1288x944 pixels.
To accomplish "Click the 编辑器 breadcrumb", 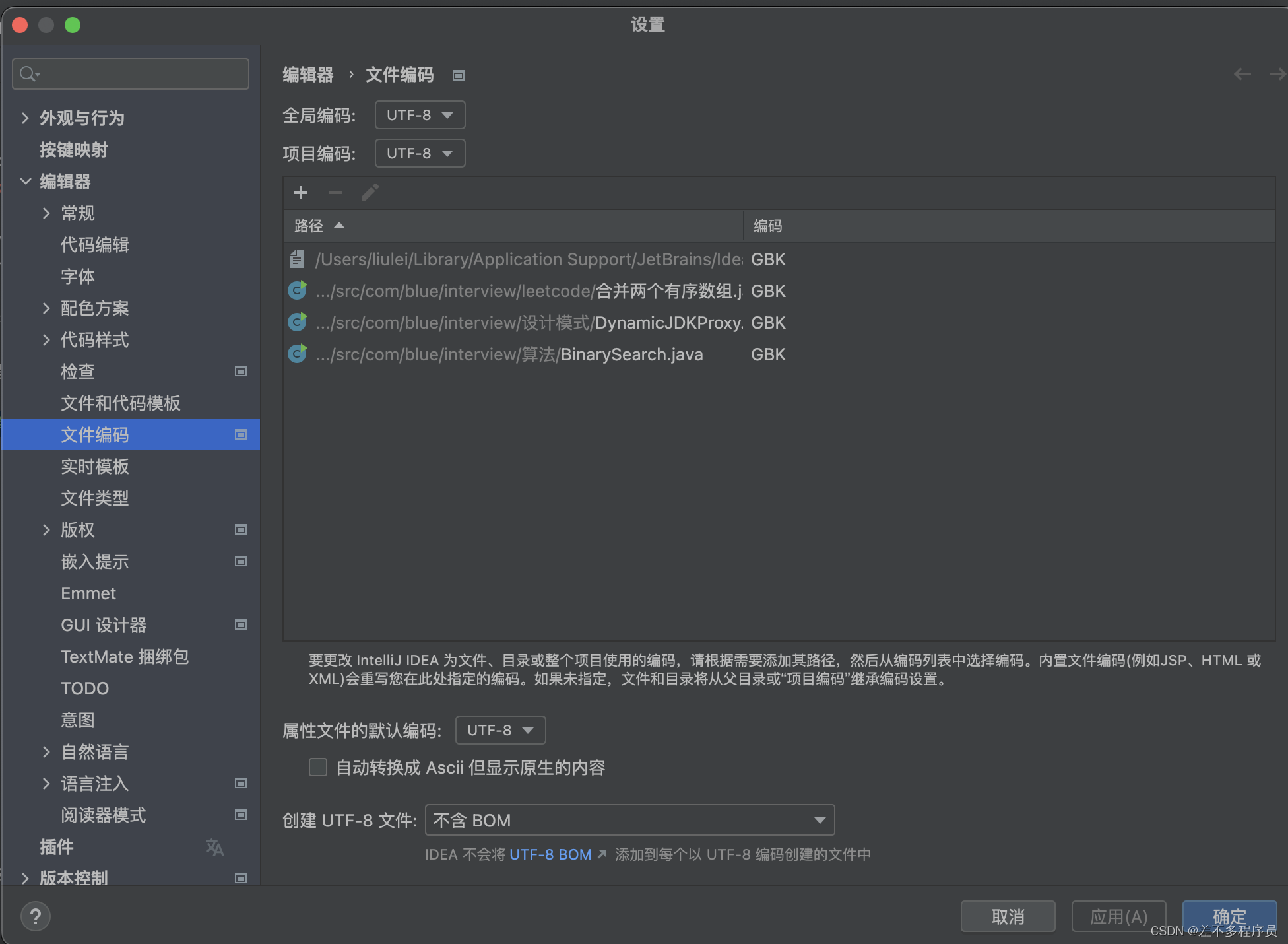I will 308,75.
